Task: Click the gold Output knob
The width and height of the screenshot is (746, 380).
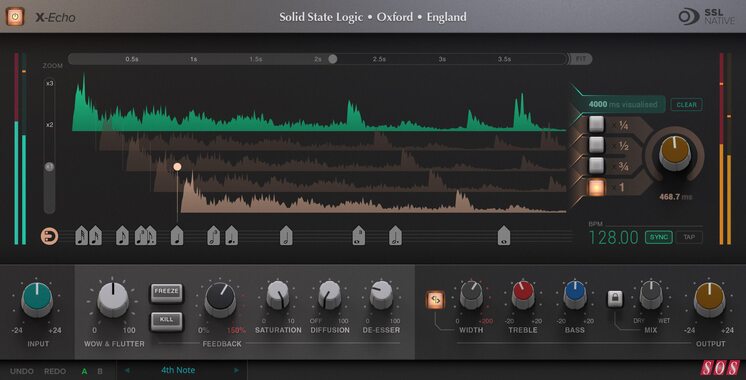Action: point(709,300)
